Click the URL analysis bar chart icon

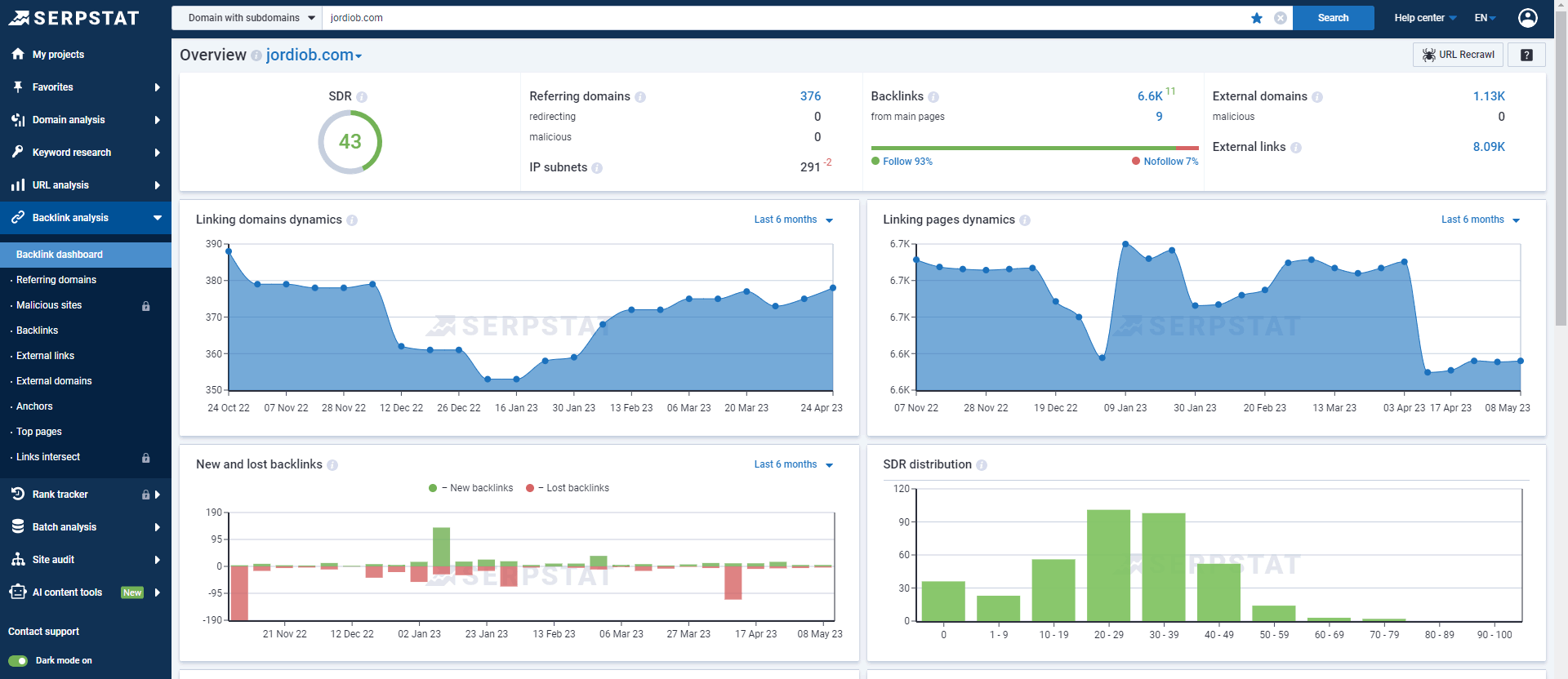click(18, 184)
